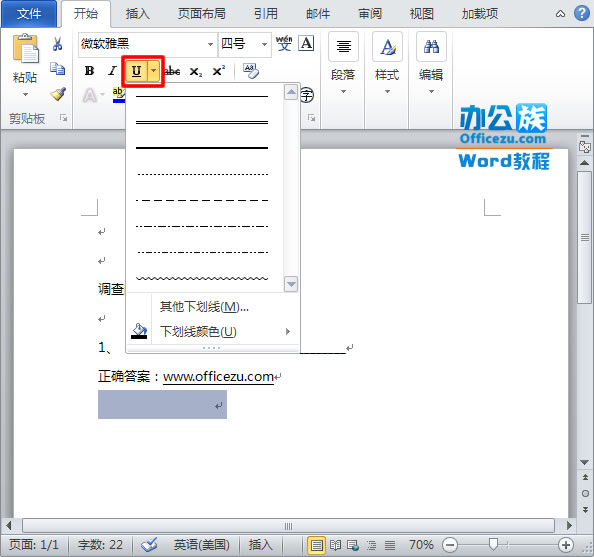Click the Copy icon
This screenshot has height=557, width=594.
tap(57, 69)
